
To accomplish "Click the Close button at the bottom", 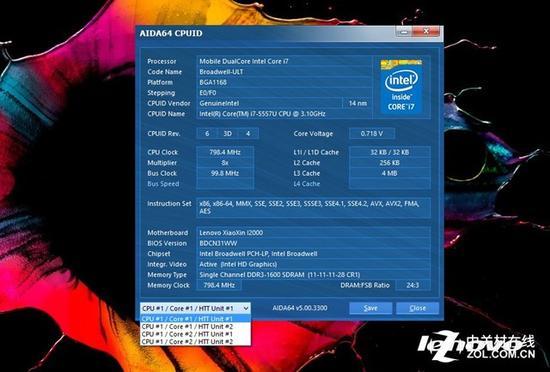I will coord(417,308).
